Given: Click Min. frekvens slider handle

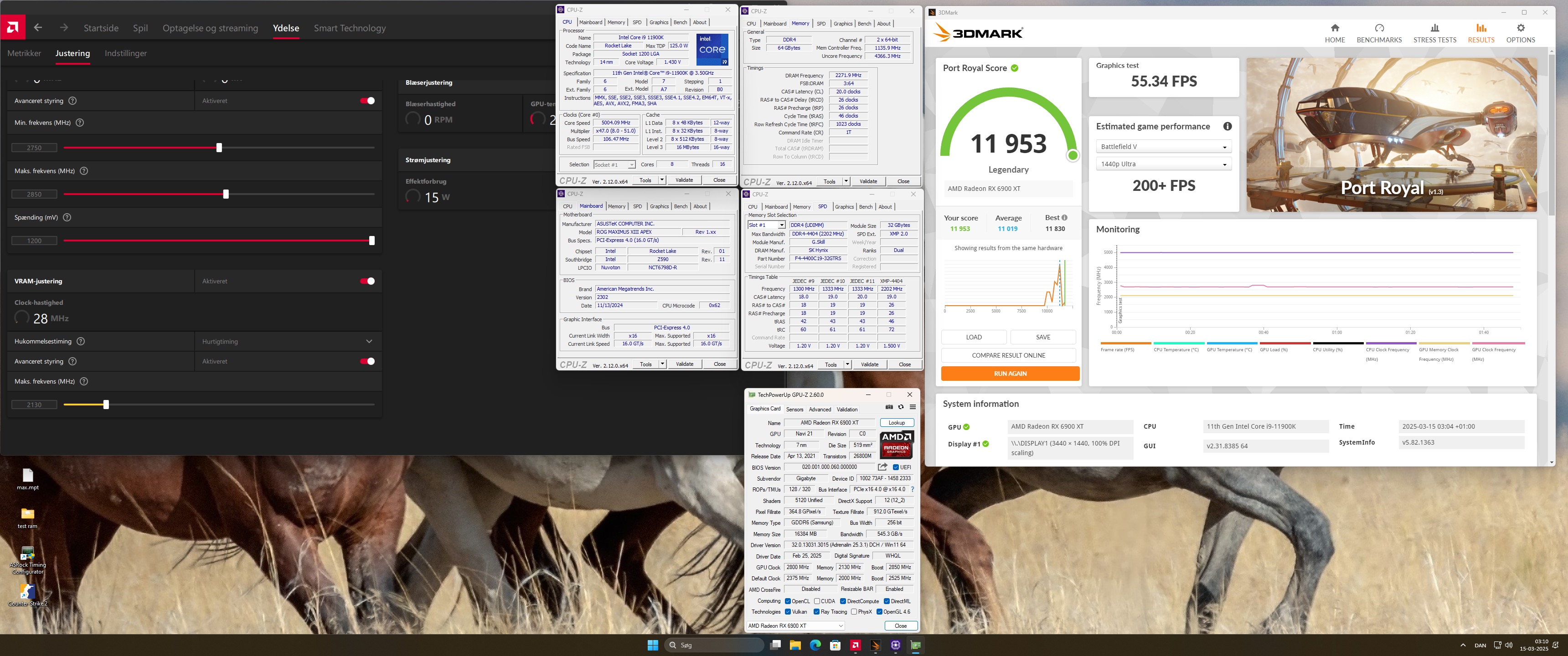Looking at the screenshot, I should 219,147.
